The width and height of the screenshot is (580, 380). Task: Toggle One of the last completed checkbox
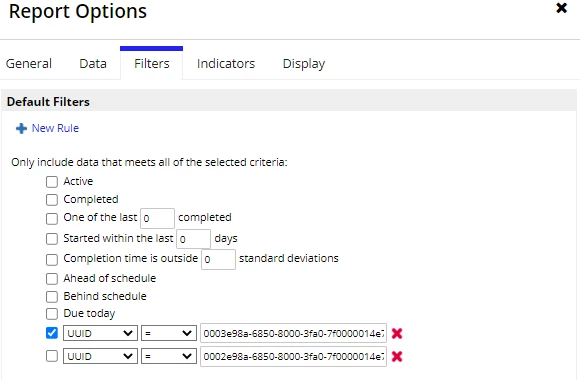pos(52,218)
